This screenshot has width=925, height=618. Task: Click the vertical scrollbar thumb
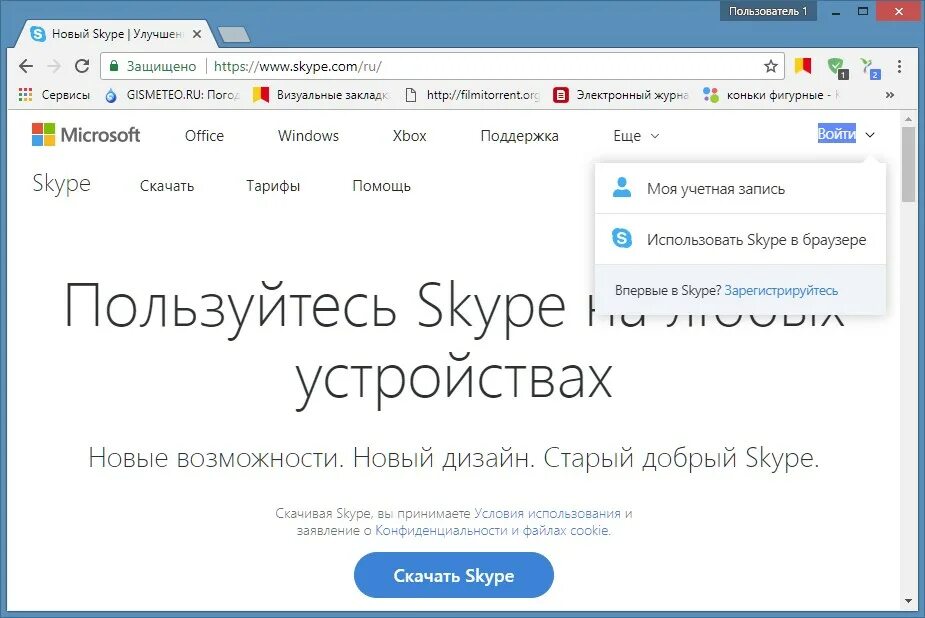(908, 163)
